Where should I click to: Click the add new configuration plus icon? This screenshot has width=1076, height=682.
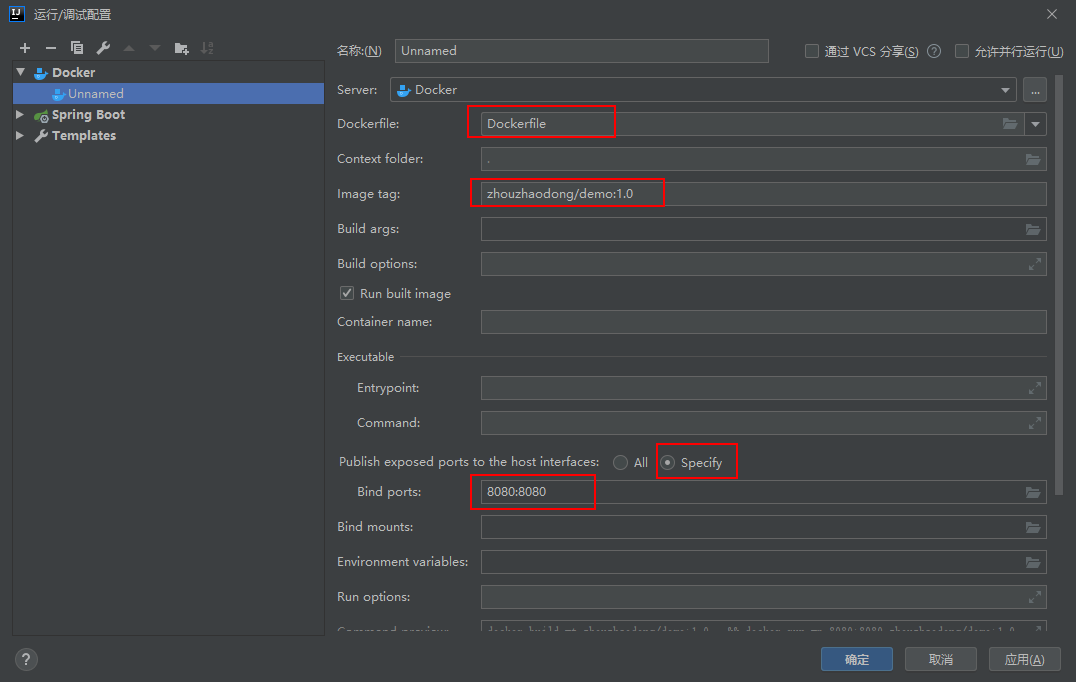[x=25, y=48]
